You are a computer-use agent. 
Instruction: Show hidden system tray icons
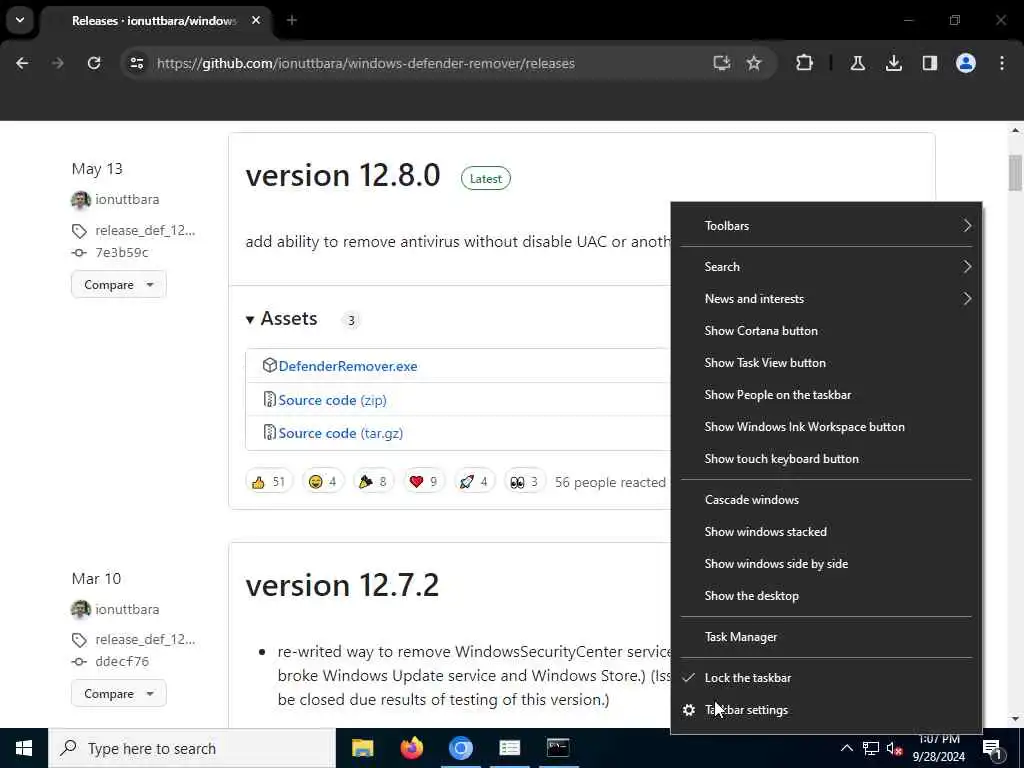[846, 748]
